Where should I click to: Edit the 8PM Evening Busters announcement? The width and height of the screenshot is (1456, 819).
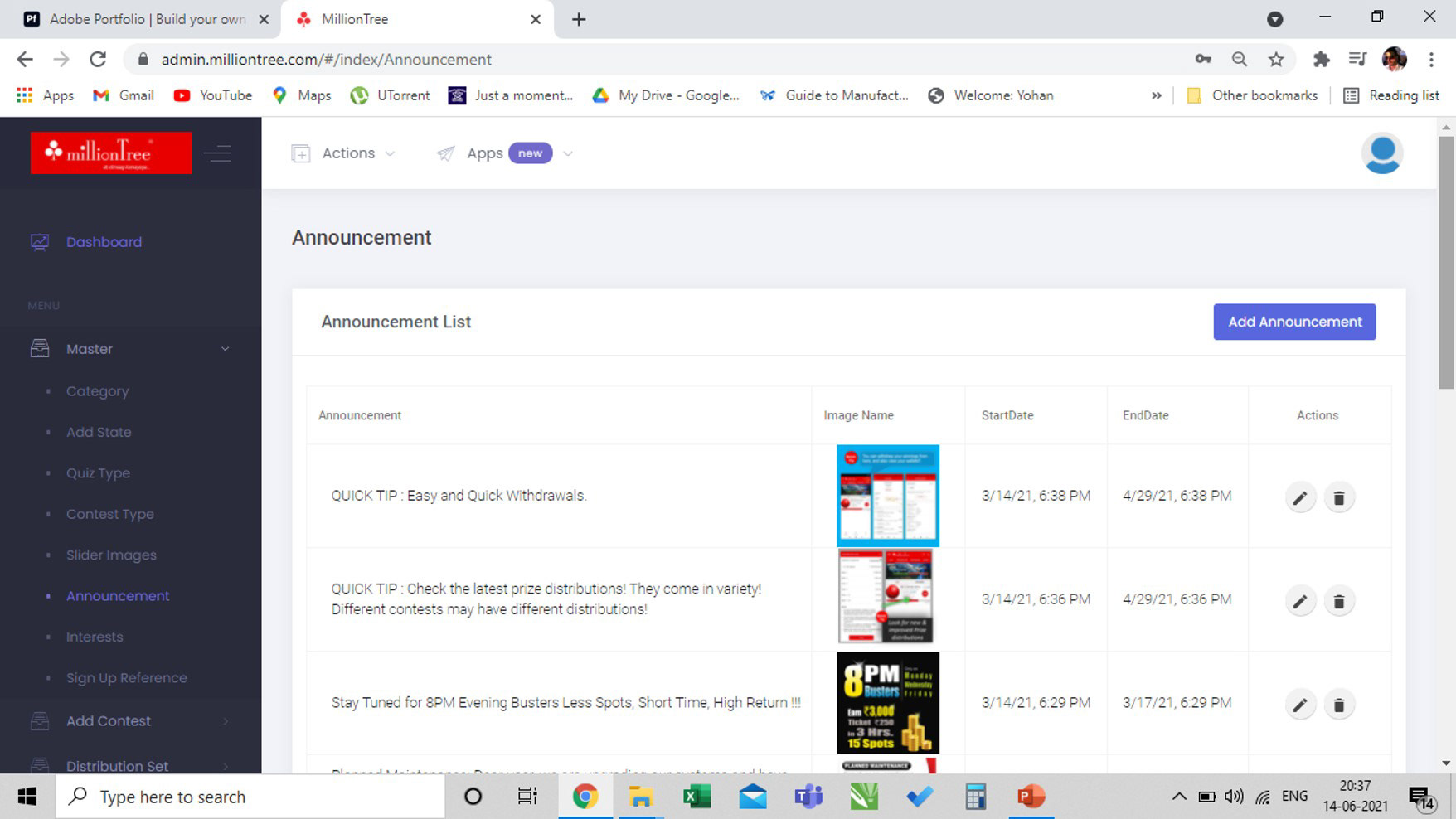pos(1300,705)
